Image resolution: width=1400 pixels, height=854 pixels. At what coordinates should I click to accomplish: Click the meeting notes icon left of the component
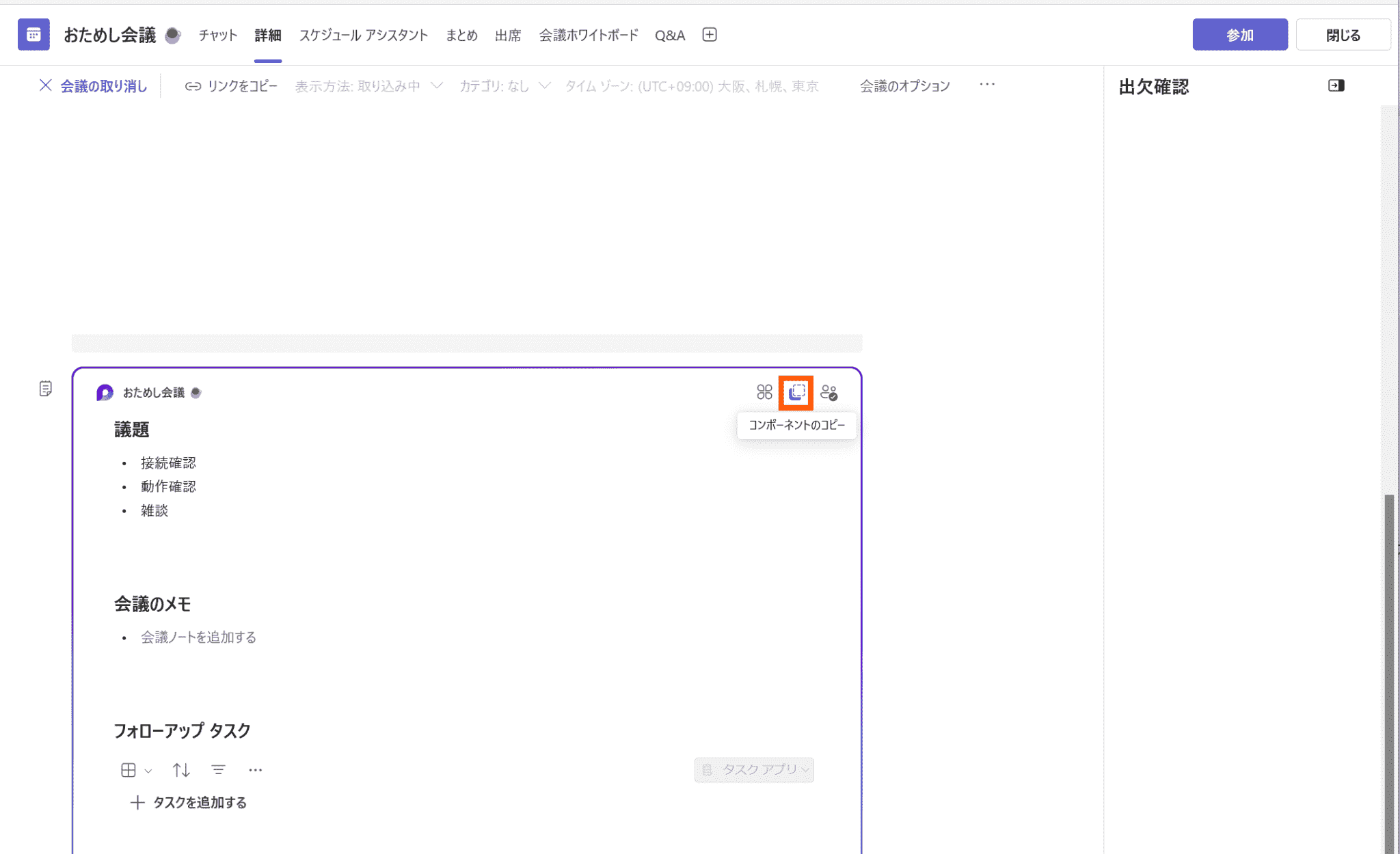click(x=45, y=389)
